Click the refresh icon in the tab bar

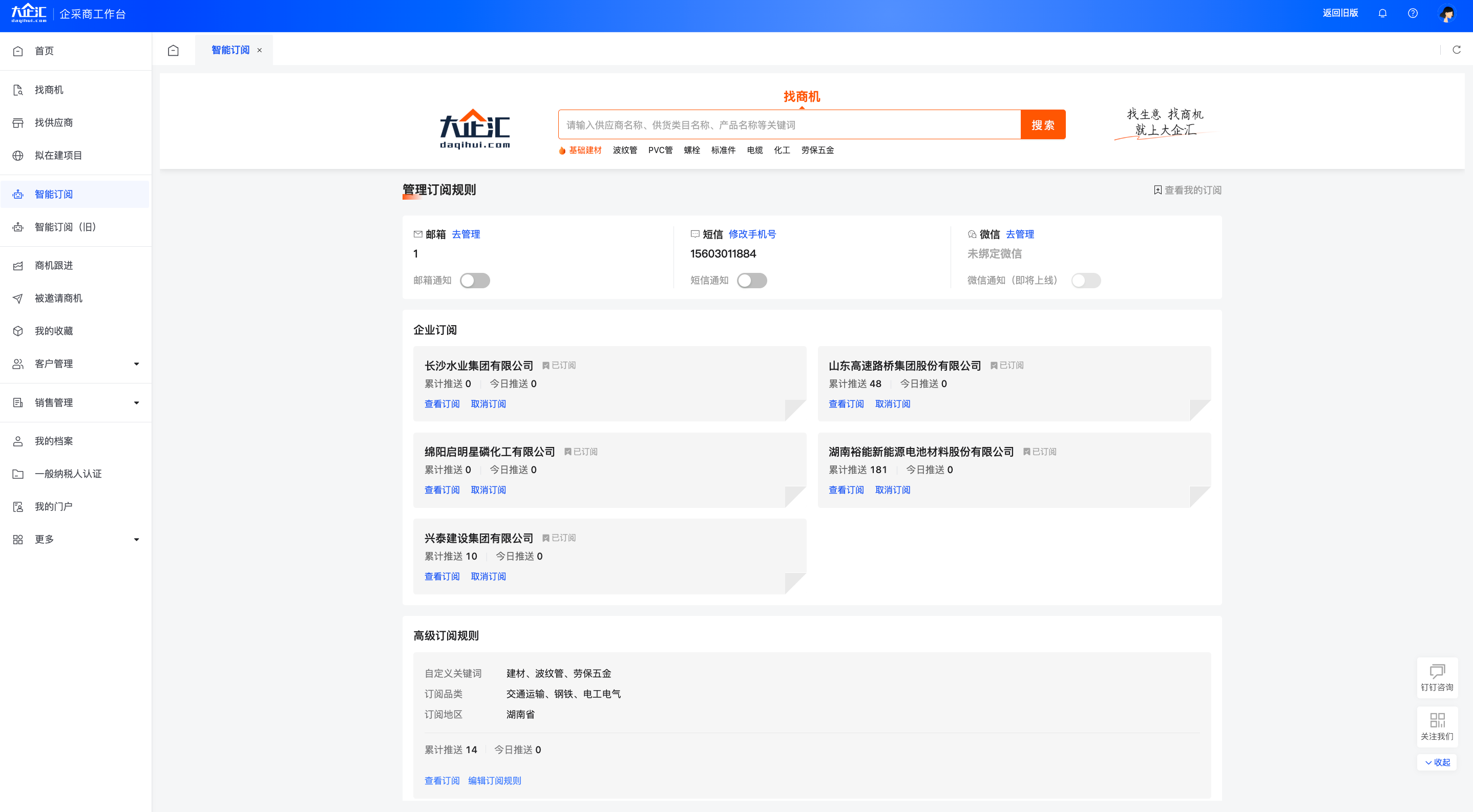1457,50
